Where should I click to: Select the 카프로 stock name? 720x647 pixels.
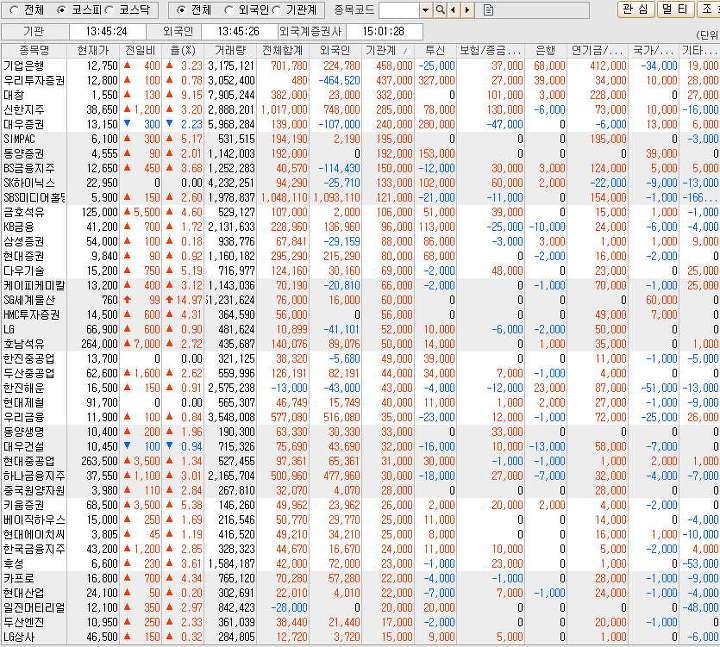coord(18,579)
